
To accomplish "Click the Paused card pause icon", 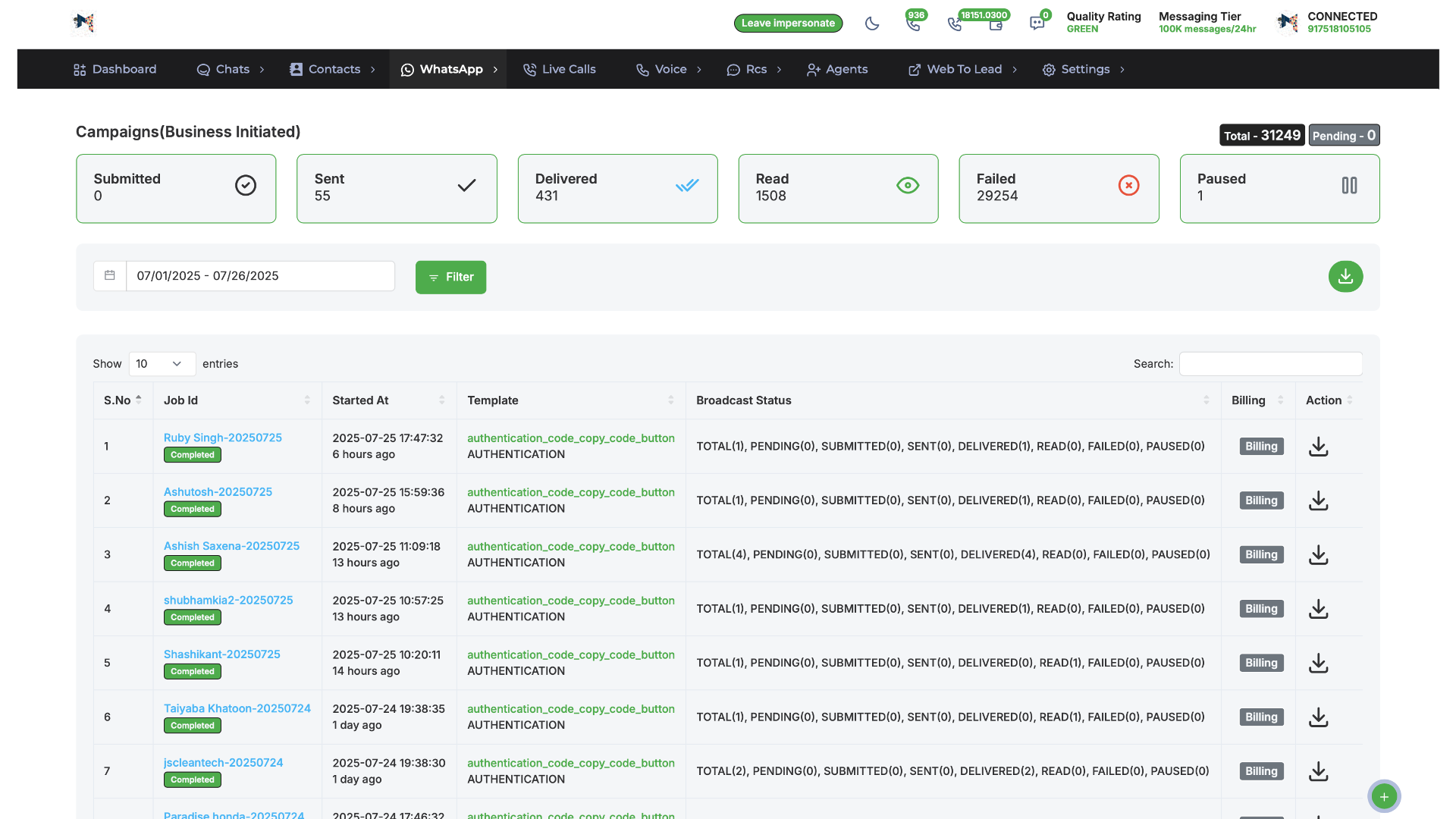I will coord(1349,186).
